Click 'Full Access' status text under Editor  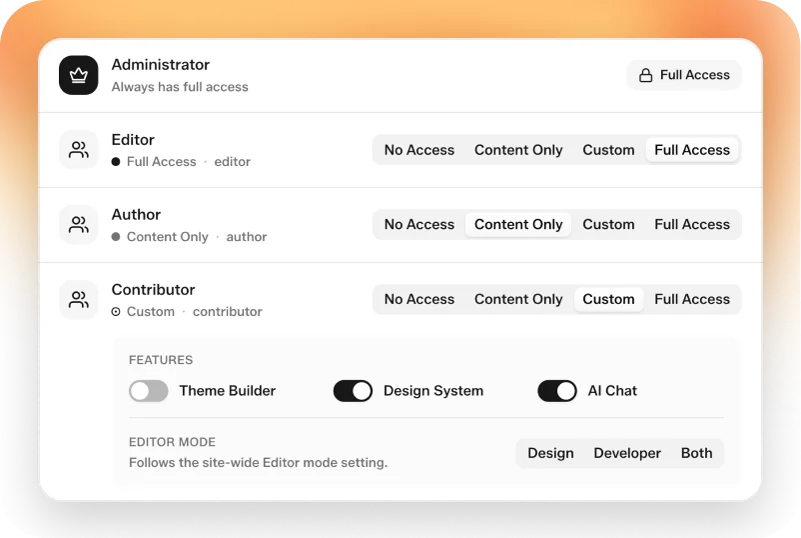[x=161, y=161]
